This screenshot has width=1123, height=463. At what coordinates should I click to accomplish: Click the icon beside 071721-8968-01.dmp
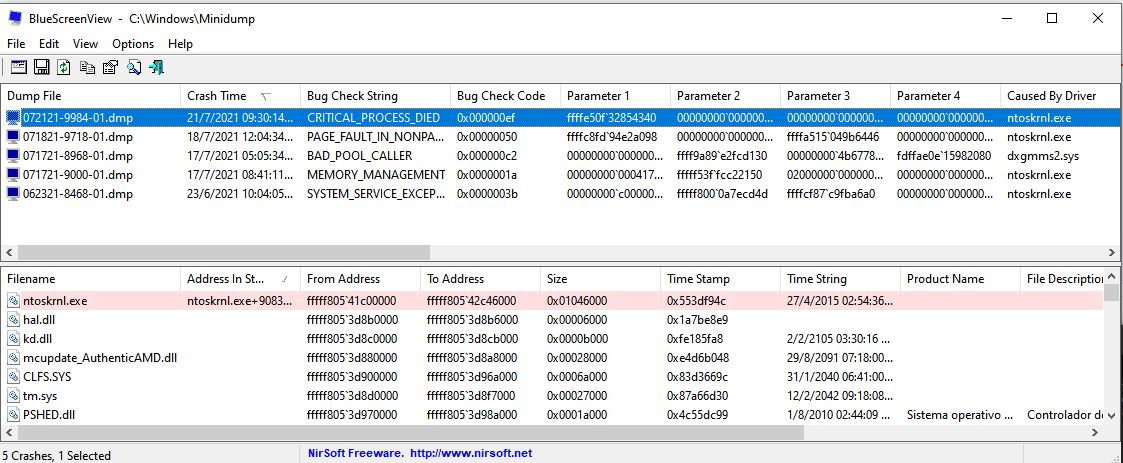[14, 156]
